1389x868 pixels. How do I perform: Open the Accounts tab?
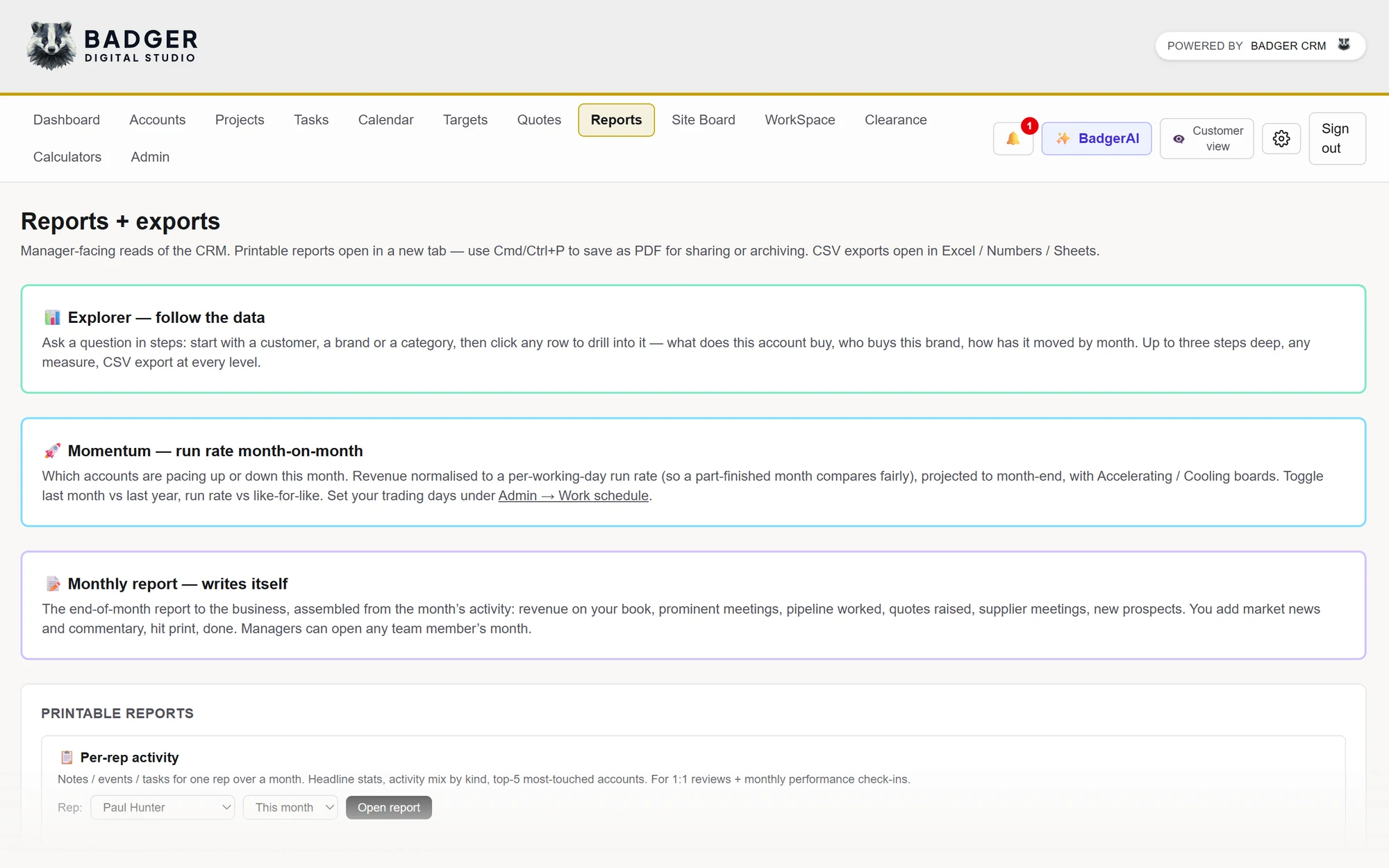tap(158, 120)
